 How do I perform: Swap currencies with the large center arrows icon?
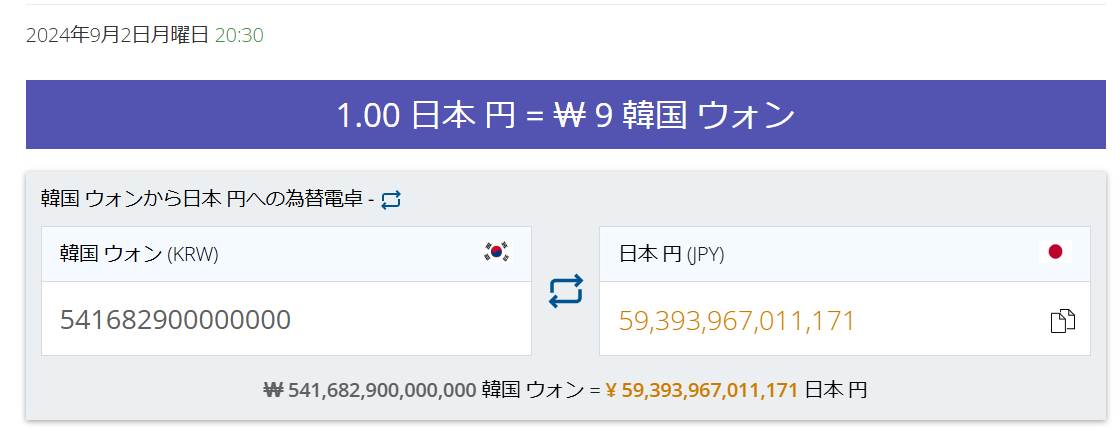pos(565,291)
